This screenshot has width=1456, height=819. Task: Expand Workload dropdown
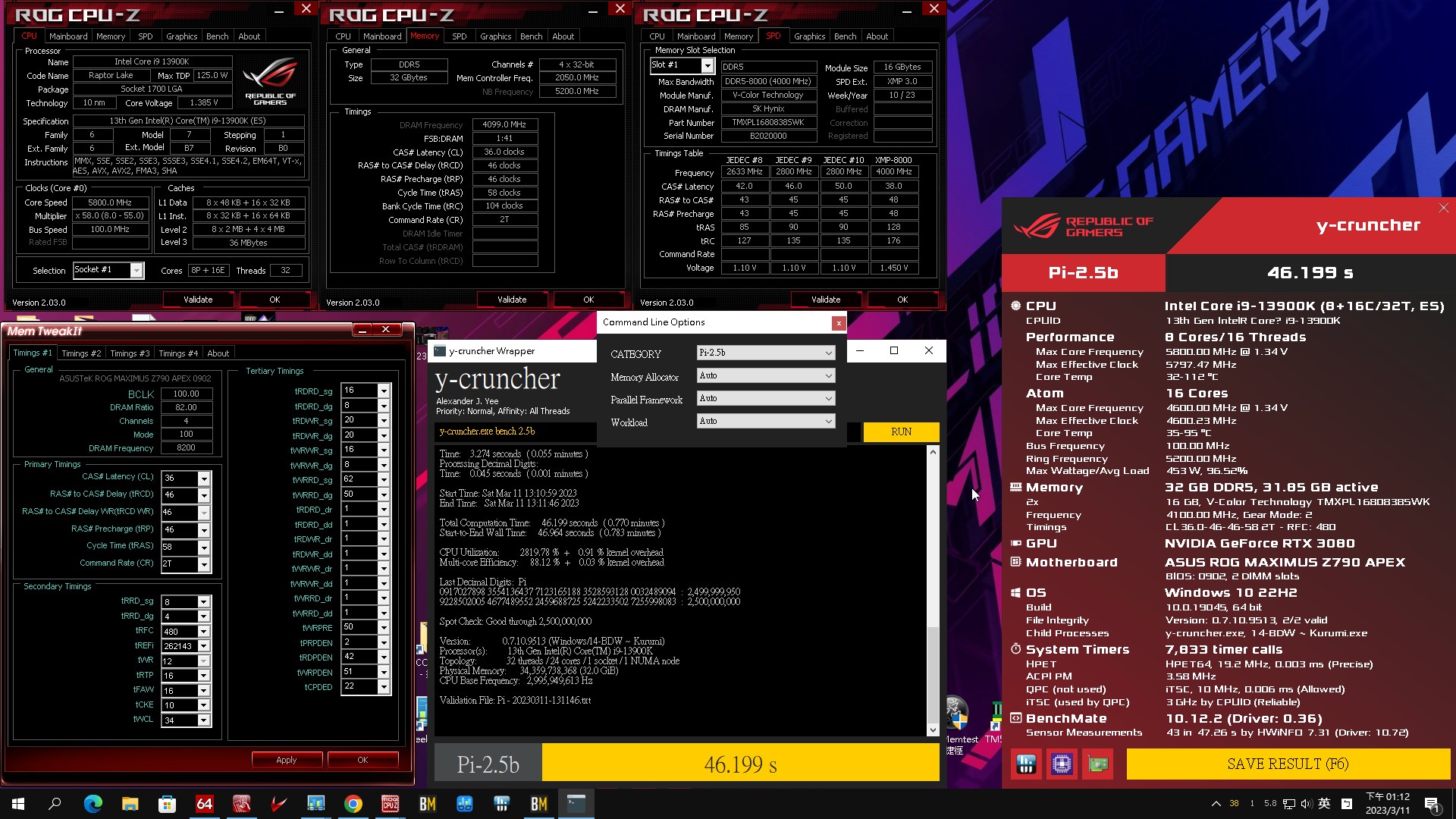tap(766, 421)
